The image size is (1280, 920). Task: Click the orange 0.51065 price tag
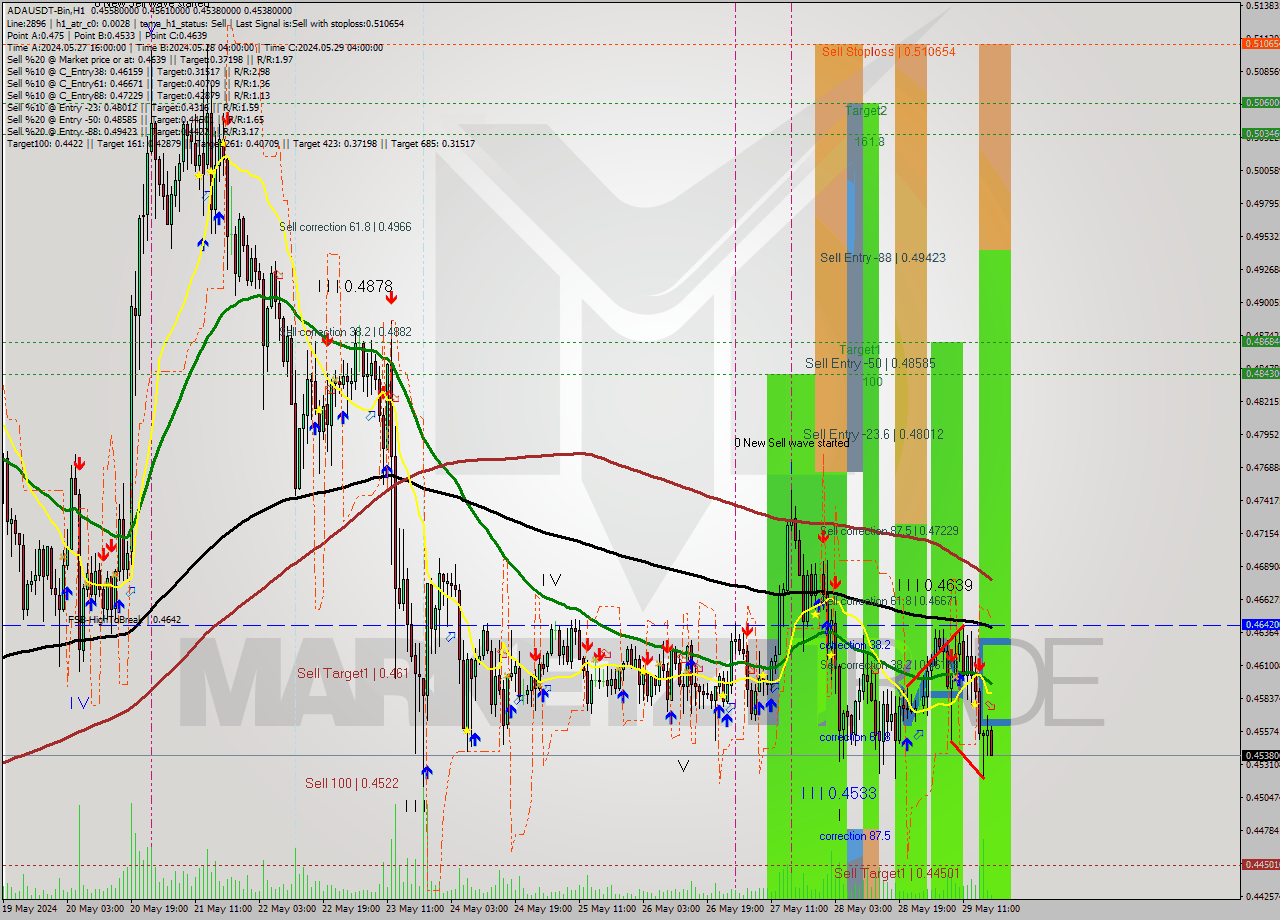tap(1260, 43)
